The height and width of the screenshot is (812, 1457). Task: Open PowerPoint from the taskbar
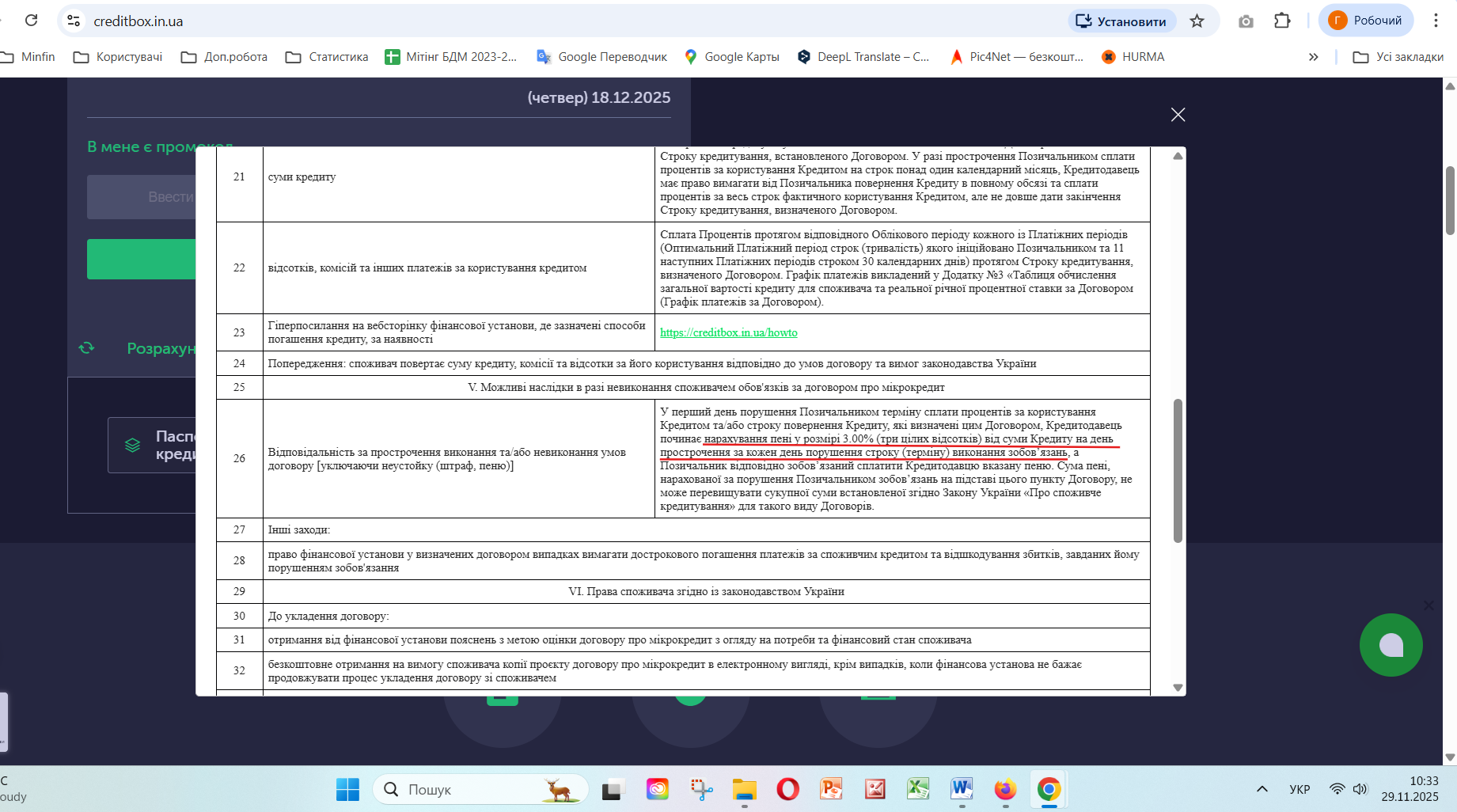[831, 789]
